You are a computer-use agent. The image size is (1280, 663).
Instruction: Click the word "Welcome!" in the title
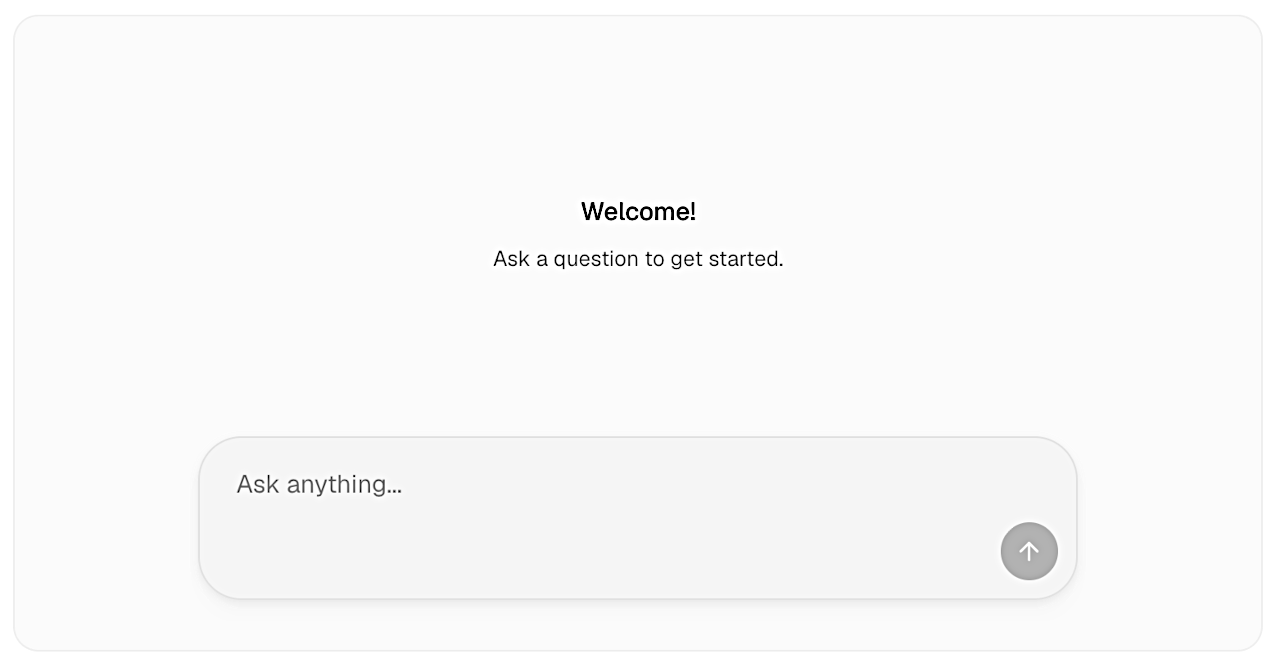(638, 212)
